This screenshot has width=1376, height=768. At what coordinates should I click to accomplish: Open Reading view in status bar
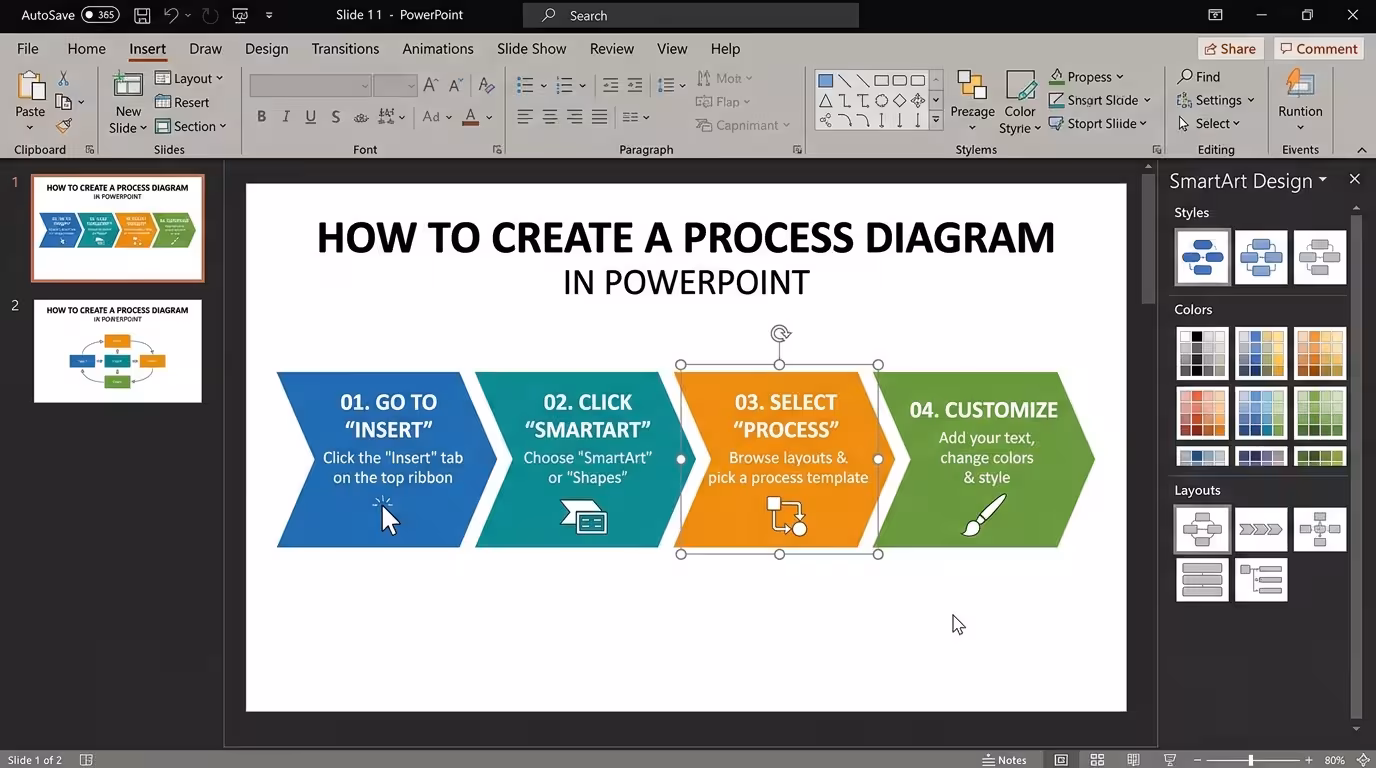pos(1133,760)
